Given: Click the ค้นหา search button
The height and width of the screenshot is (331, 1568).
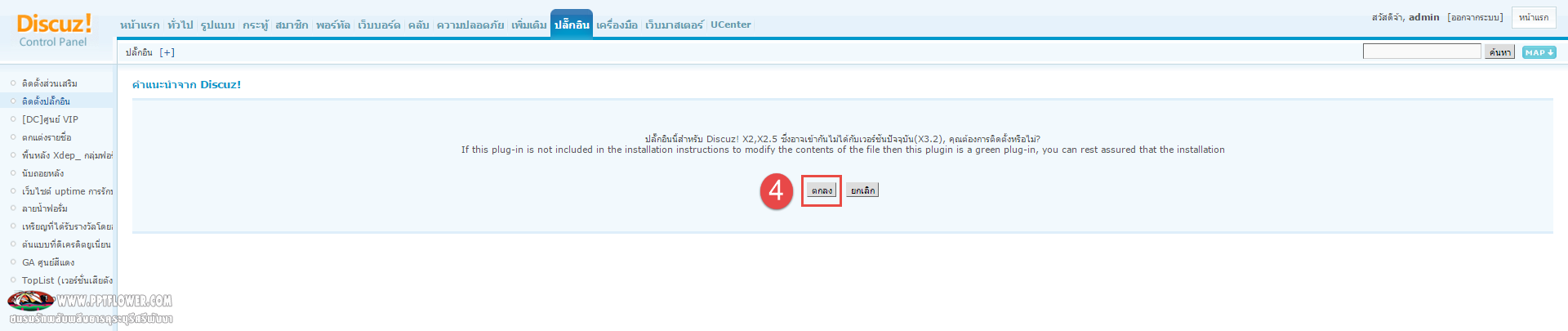Looking at the screenshot, I should tap(1499, 52).
